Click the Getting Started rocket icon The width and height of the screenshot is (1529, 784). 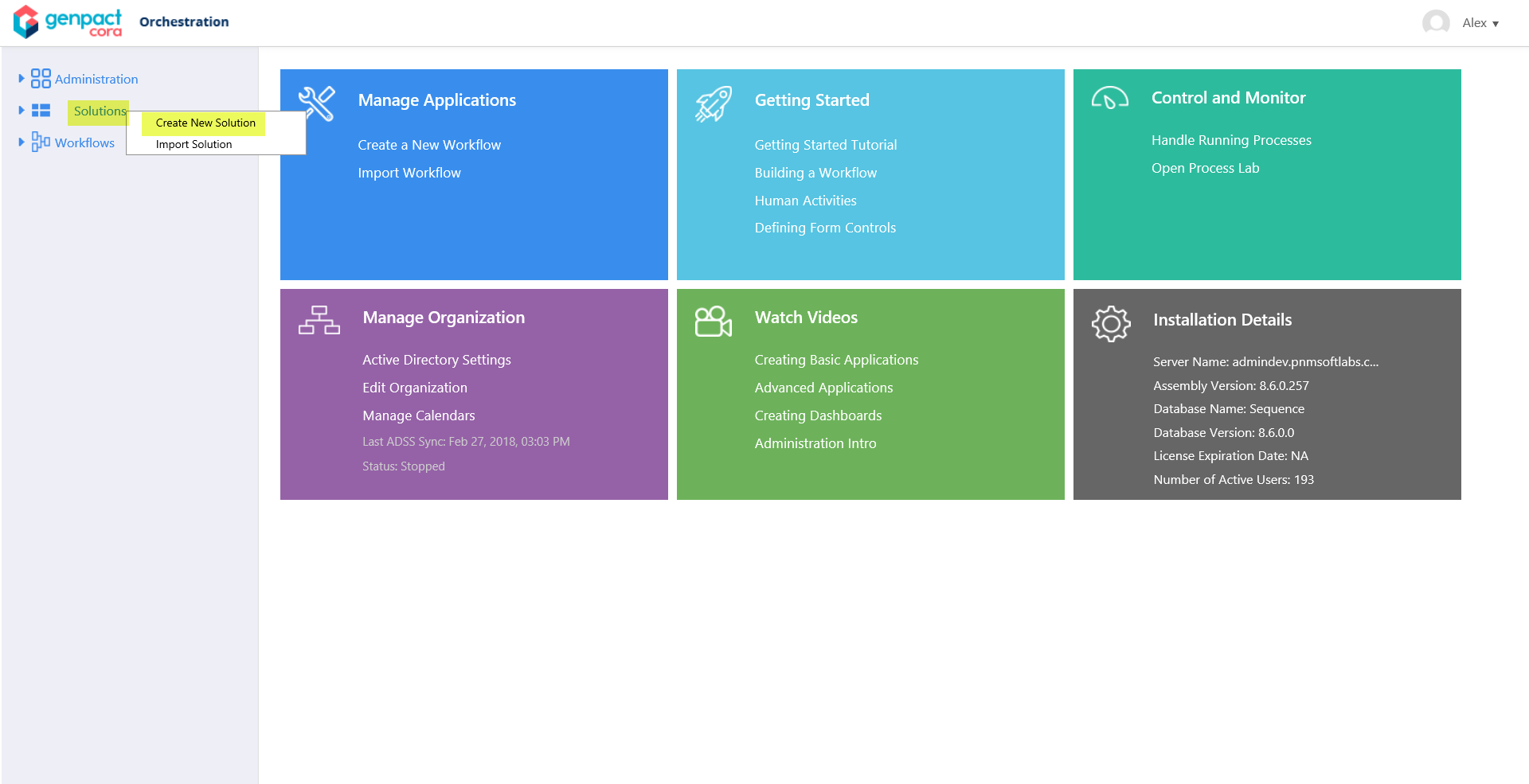[x=714, y=103]
